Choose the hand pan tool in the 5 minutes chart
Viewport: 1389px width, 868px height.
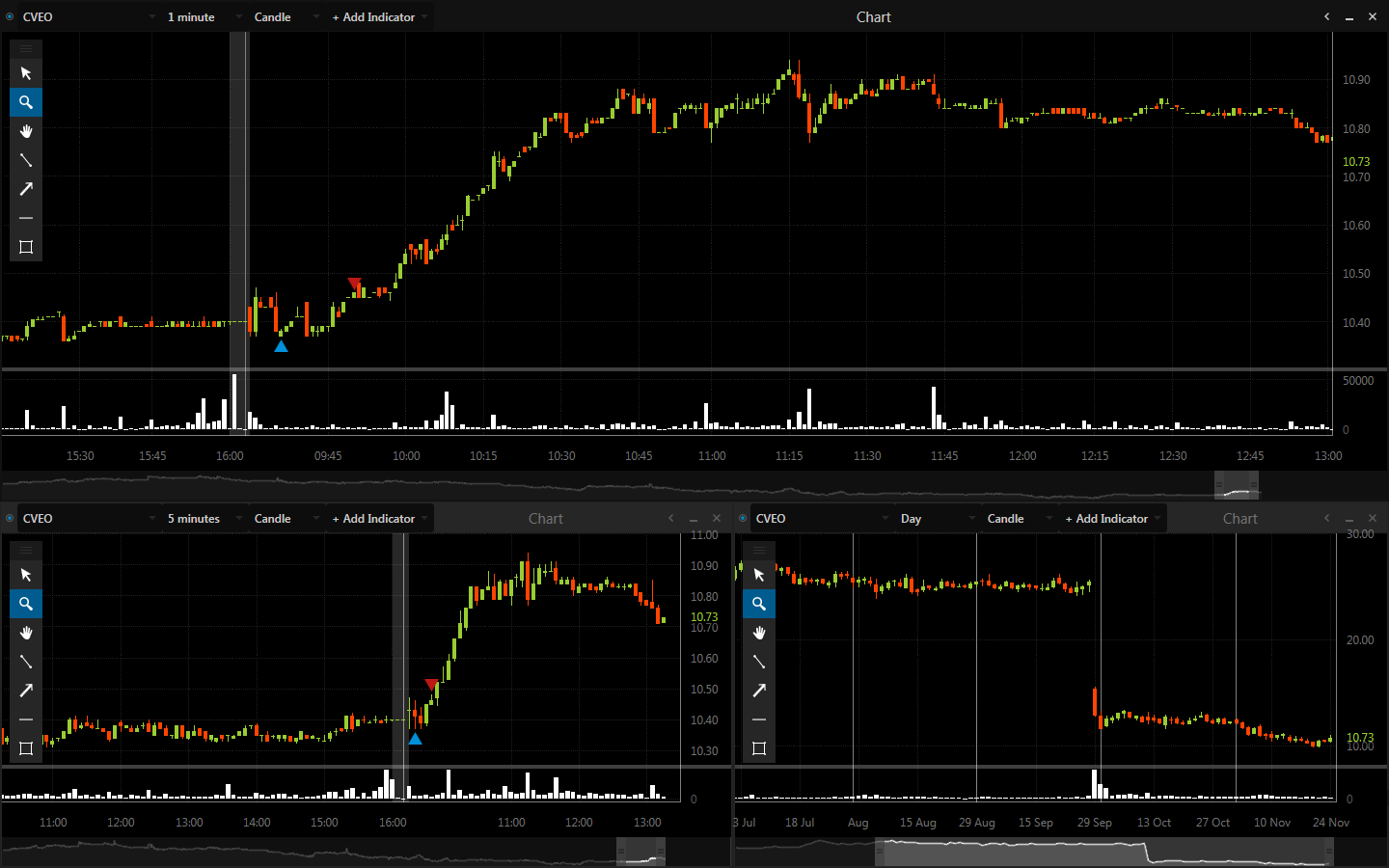coord(26,633)
